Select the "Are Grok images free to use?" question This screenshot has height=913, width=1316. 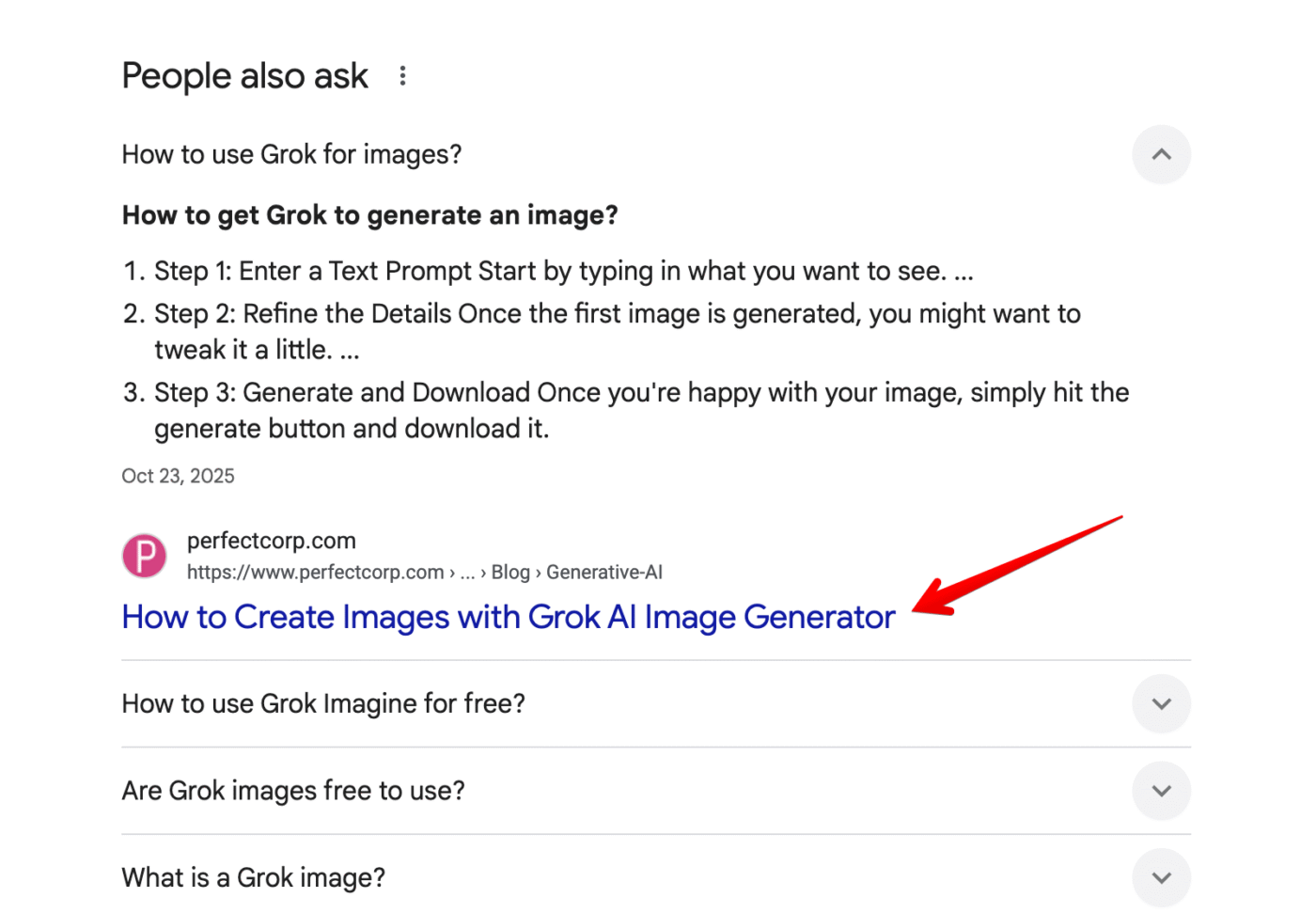tap(293, 791)
